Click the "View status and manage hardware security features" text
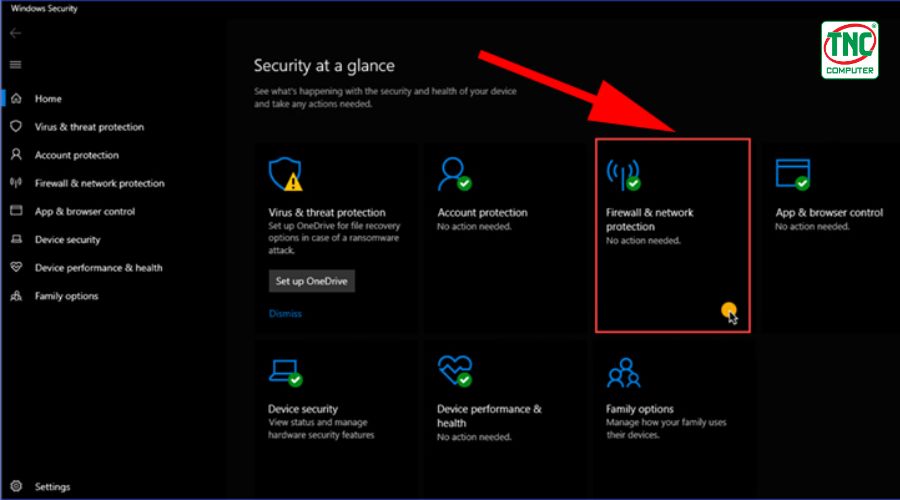Viewport: 900px width, 500px height. [x=321, y=428]
